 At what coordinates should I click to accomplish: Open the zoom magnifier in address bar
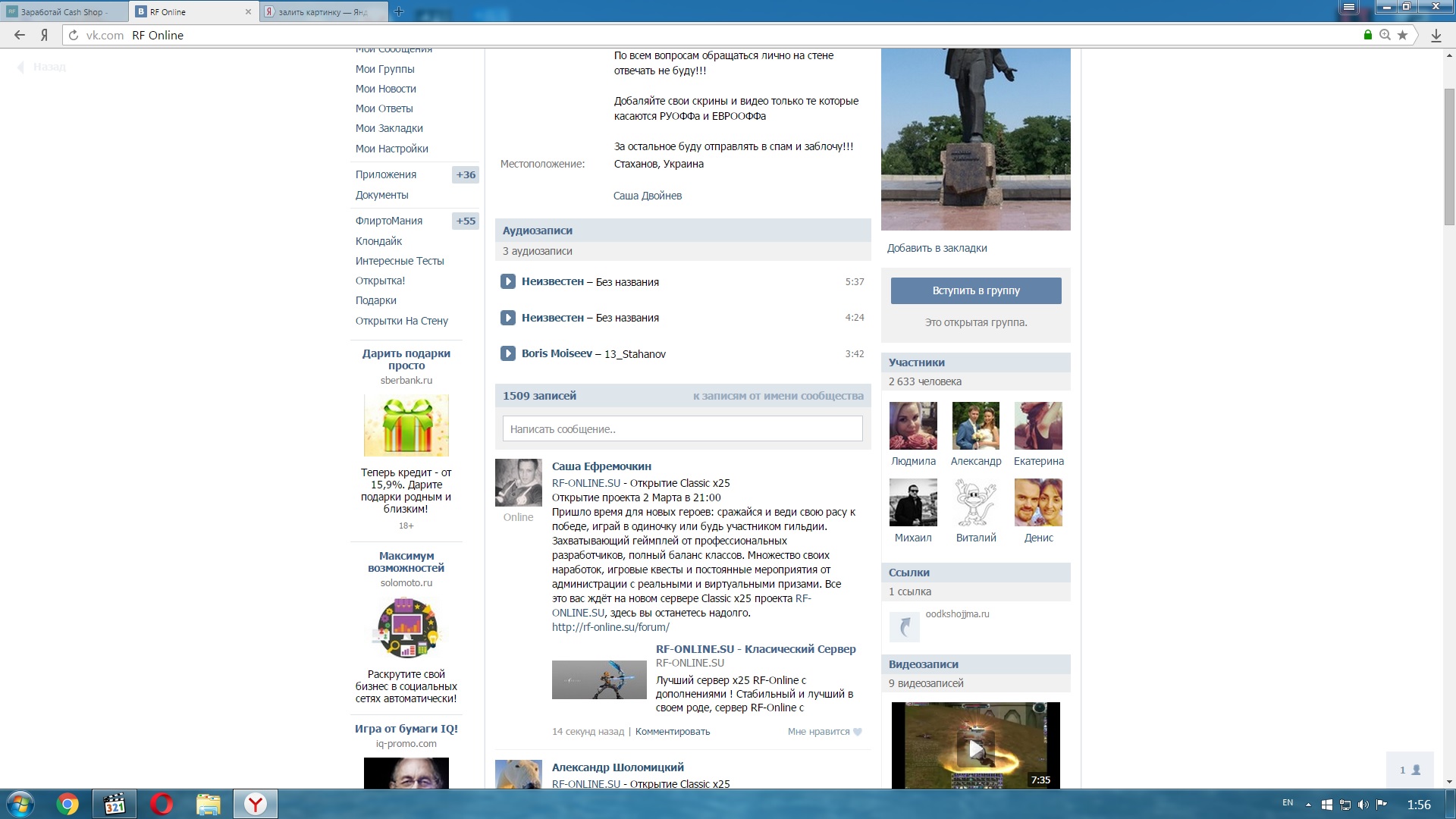click(x=1385, y=35)
